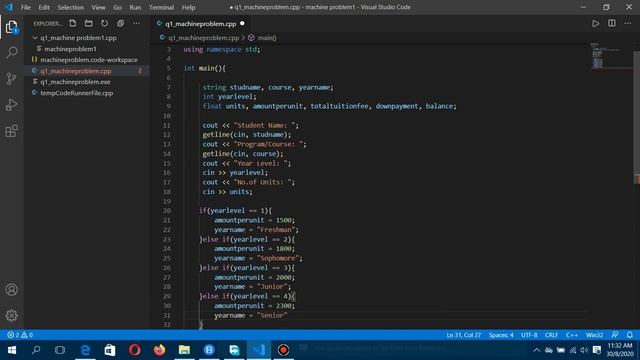Launch Microsoft Edge from the taskbar
This screenshot has width=640, height=360.
(x=85, y=350)
